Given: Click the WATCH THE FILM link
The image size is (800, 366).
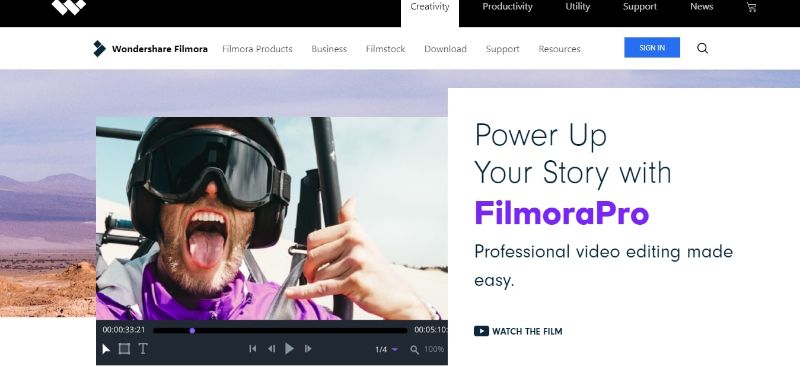Looking at the screenshot, I should [518, 331].
